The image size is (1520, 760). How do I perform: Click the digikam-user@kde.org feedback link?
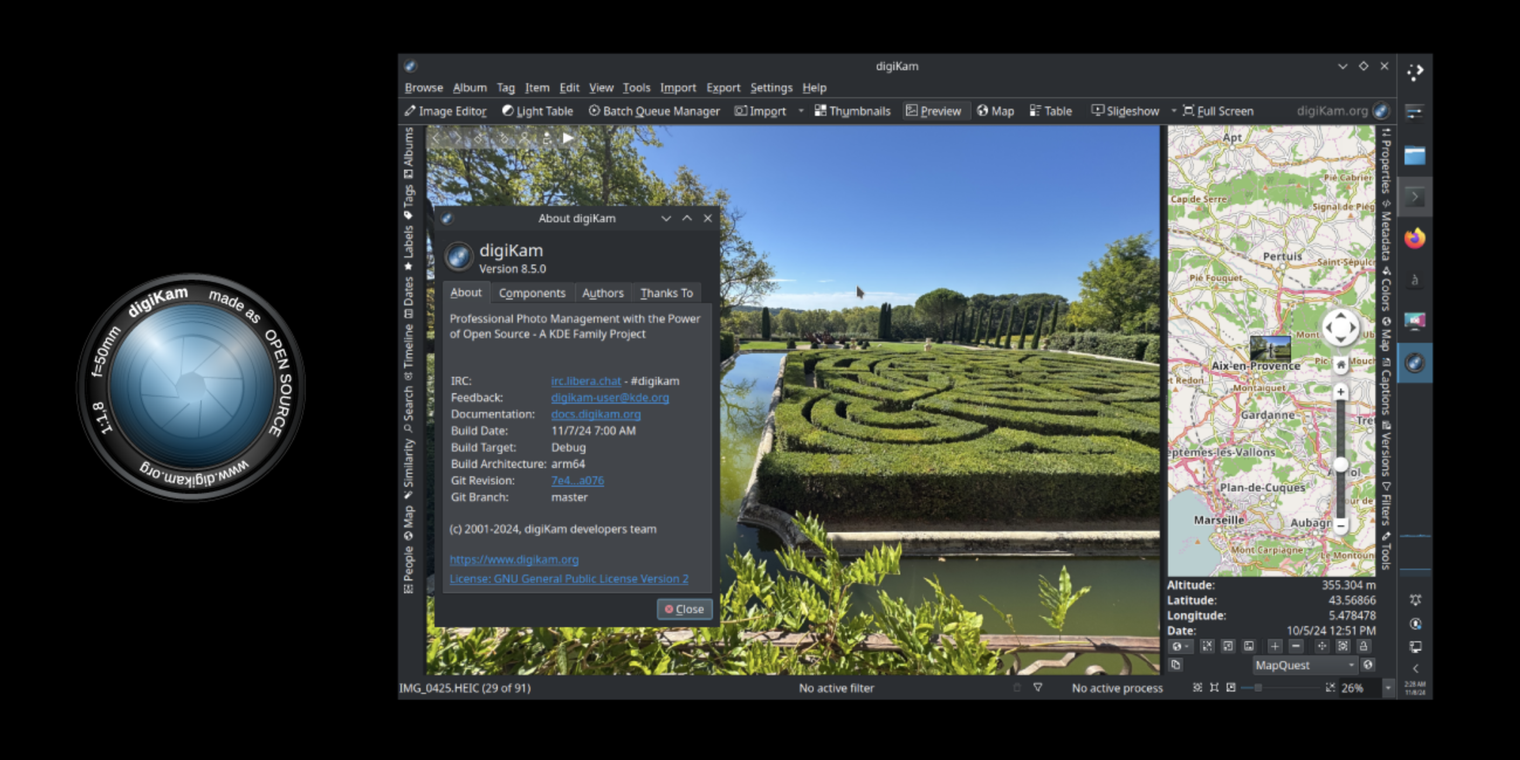610,397
